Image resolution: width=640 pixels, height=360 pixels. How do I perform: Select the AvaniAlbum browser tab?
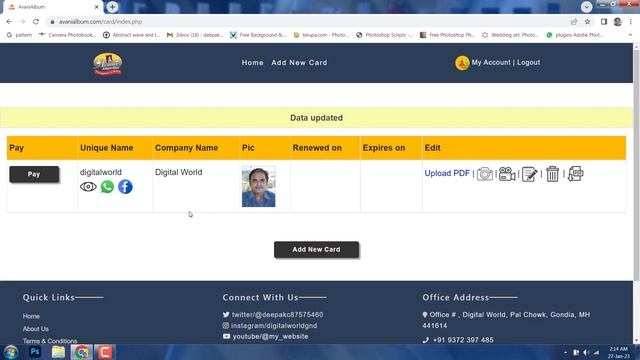coord(53,7)
